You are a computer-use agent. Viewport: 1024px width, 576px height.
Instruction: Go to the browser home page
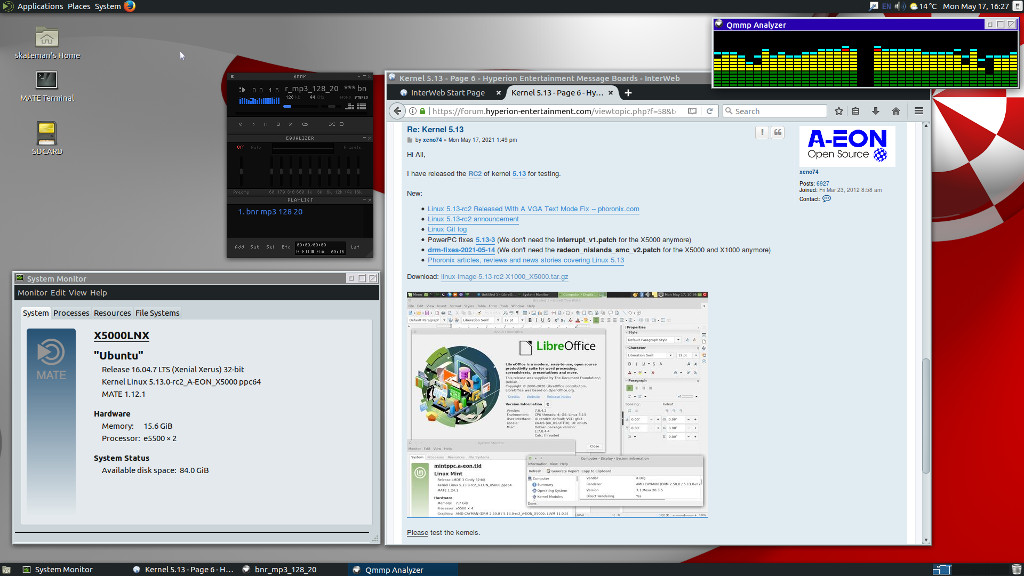point(896,111)
